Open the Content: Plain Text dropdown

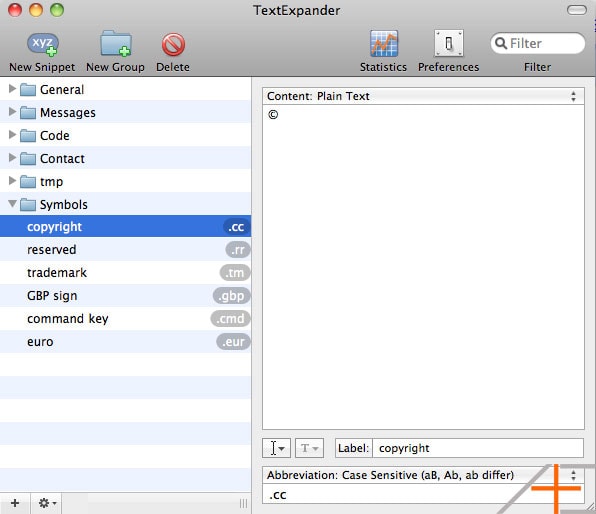coord(423,96)
